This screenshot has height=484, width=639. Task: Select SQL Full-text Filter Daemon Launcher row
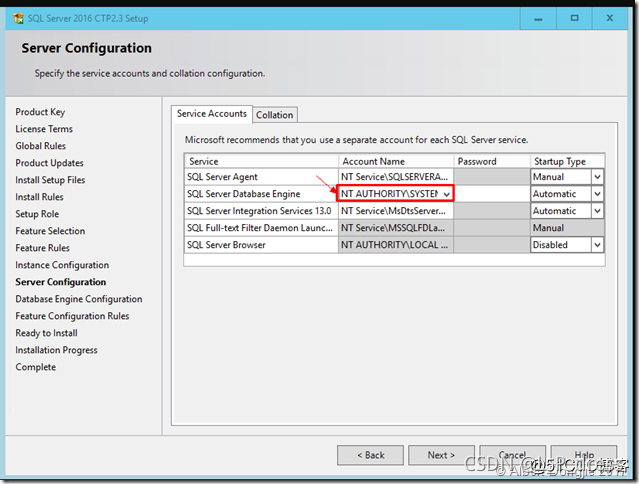(261, 228)
